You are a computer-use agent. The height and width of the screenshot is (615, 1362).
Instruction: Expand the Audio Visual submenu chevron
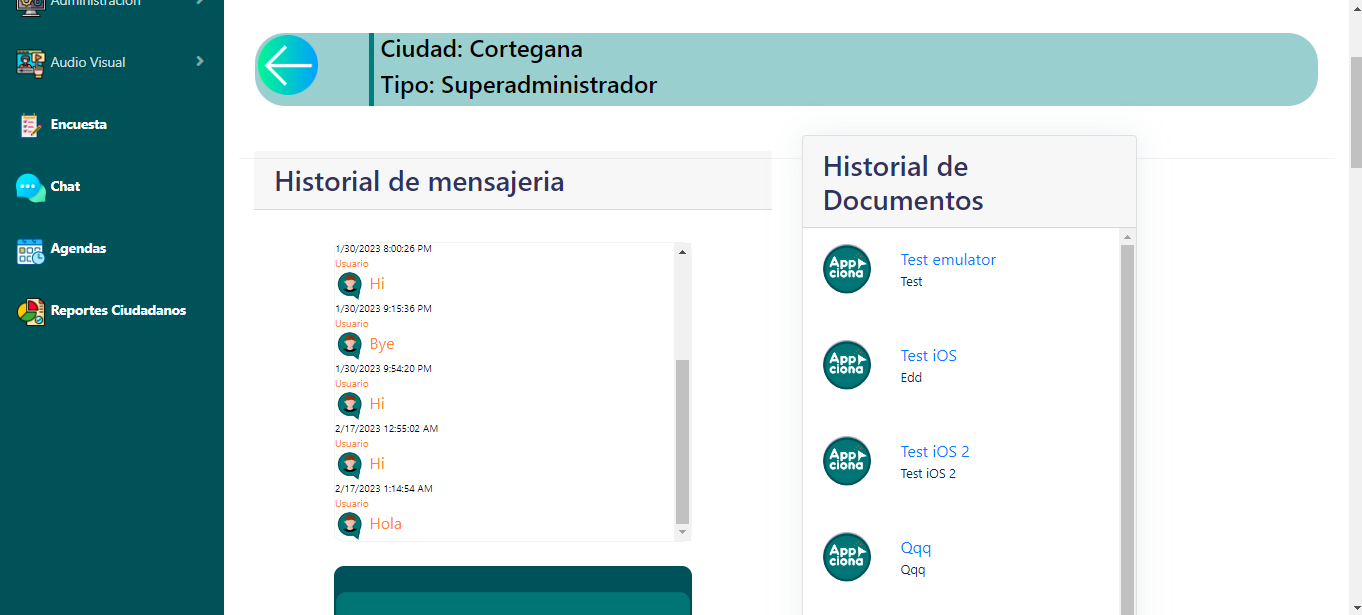tap(200, 62)
